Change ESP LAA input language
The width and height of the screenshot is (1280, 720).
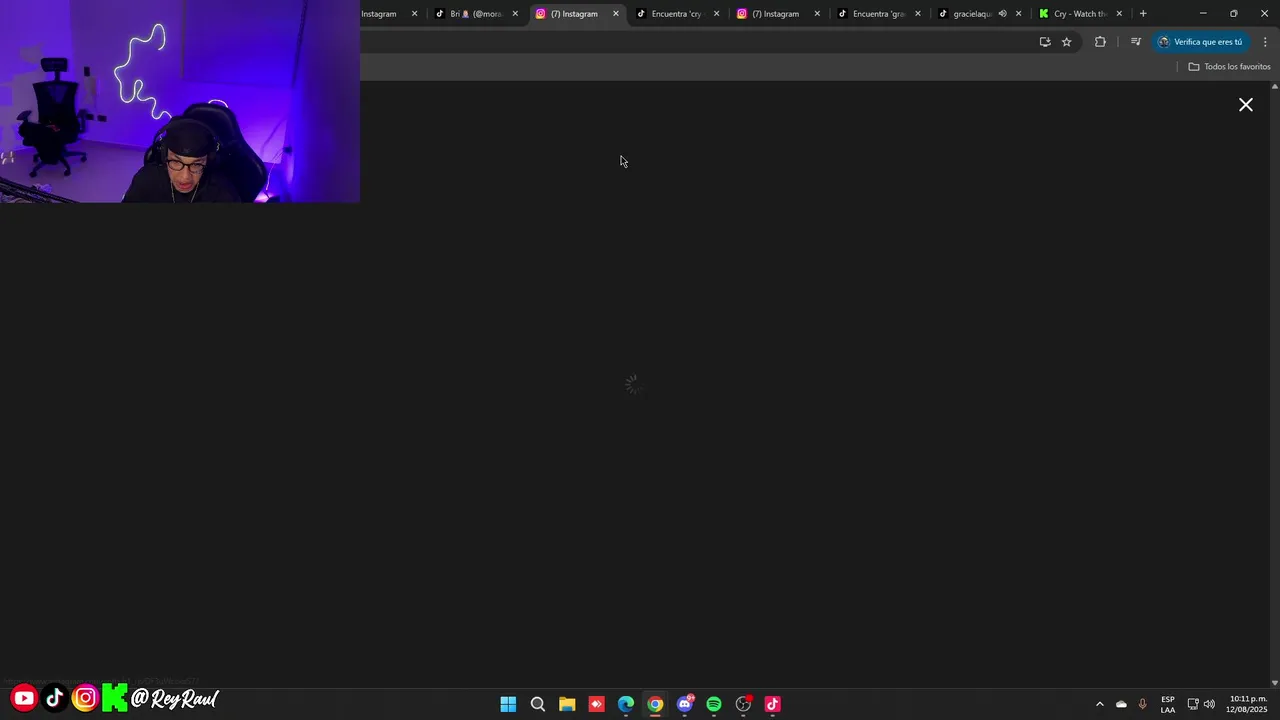point(1168,704)
